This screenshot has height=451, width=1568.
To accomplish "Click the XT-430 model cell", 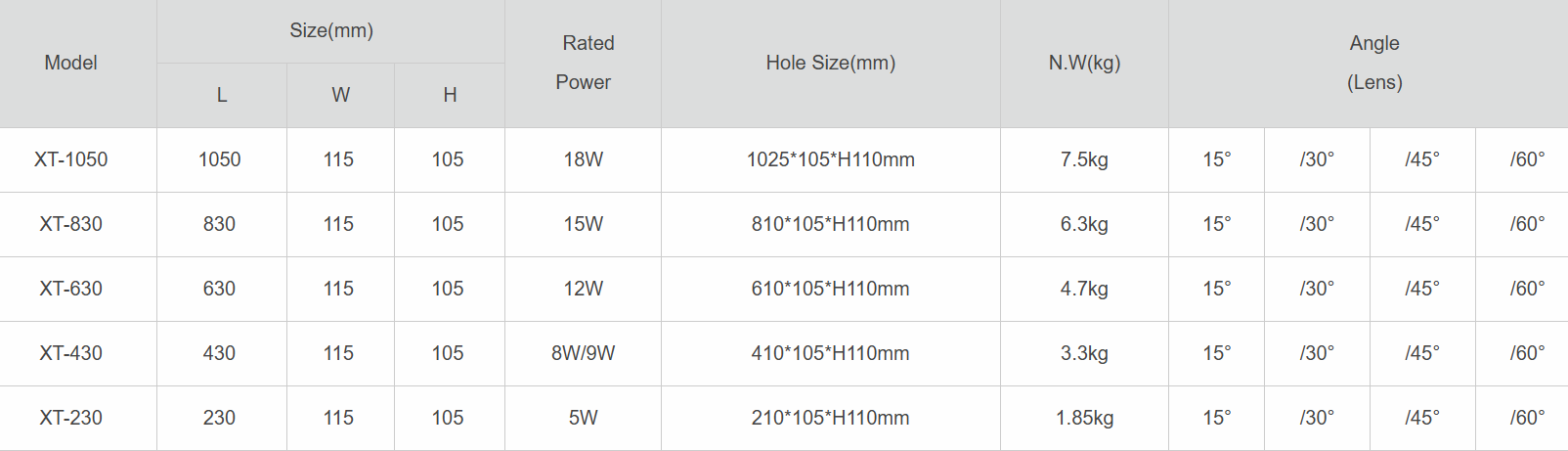I will pyautogui.click(x=71, y=353).
